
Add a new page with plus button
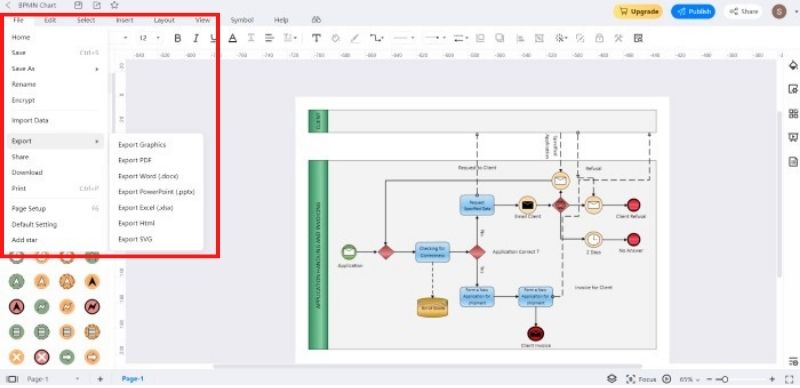[x=100, y=379]
